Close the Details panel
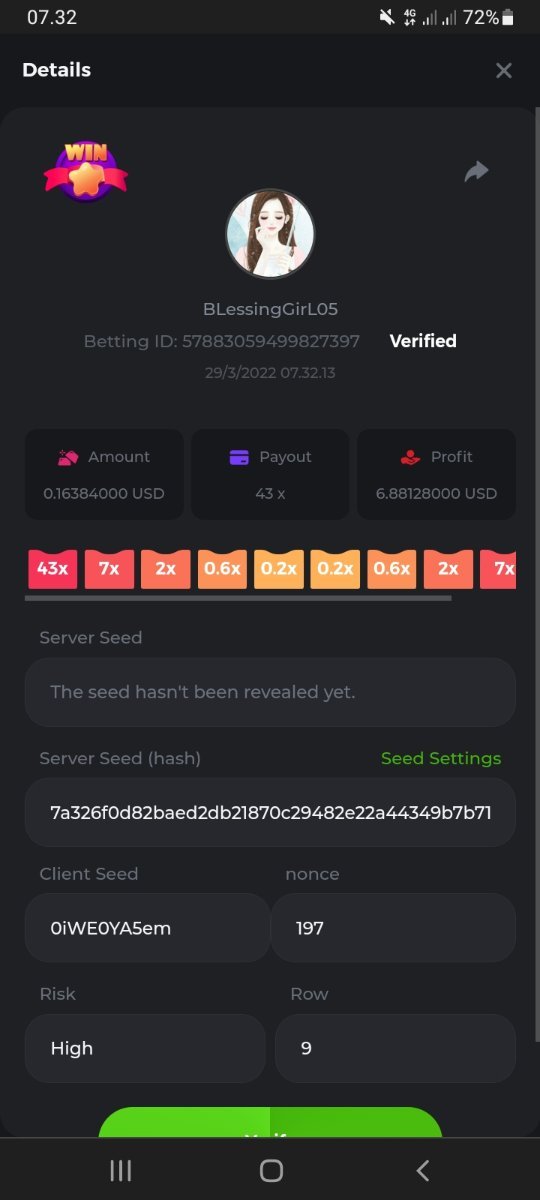Viewport: 540px width, 1200px height. pyautogui.click(x=504, y=70)
